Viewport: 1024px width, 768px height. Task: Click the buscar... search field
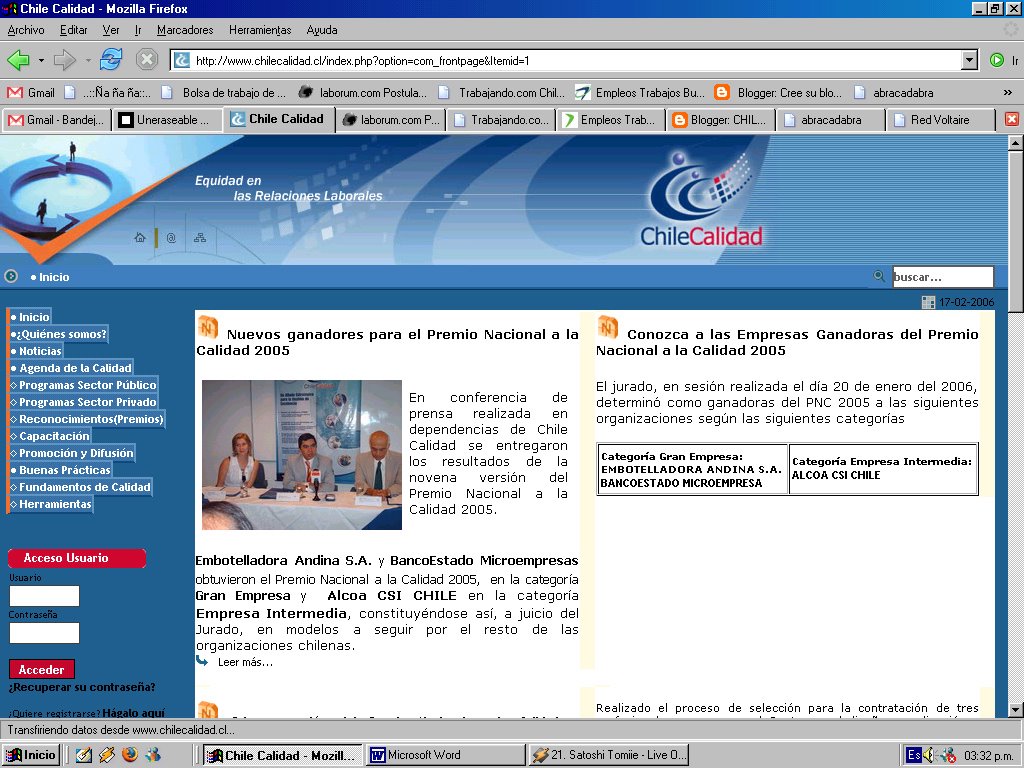[x=943, y=277]
